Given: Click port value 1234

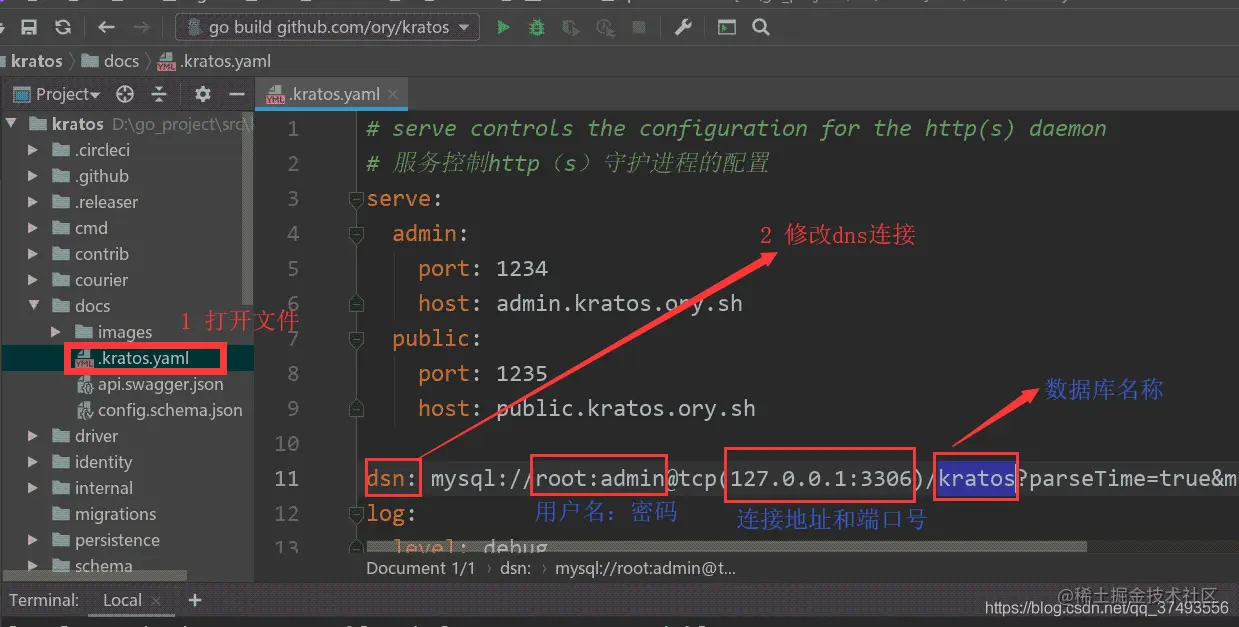Looking at the screenshot, I should (522, 268).
